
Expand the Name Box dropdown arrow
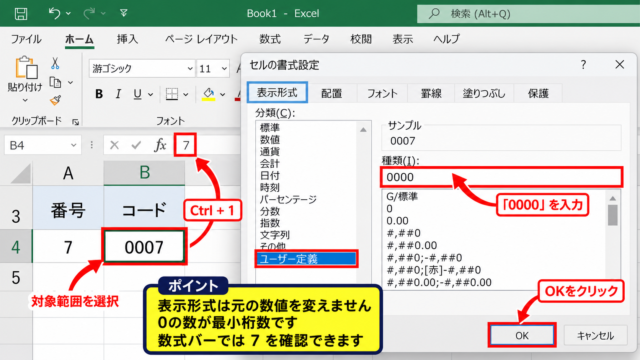tap(73, 145)
